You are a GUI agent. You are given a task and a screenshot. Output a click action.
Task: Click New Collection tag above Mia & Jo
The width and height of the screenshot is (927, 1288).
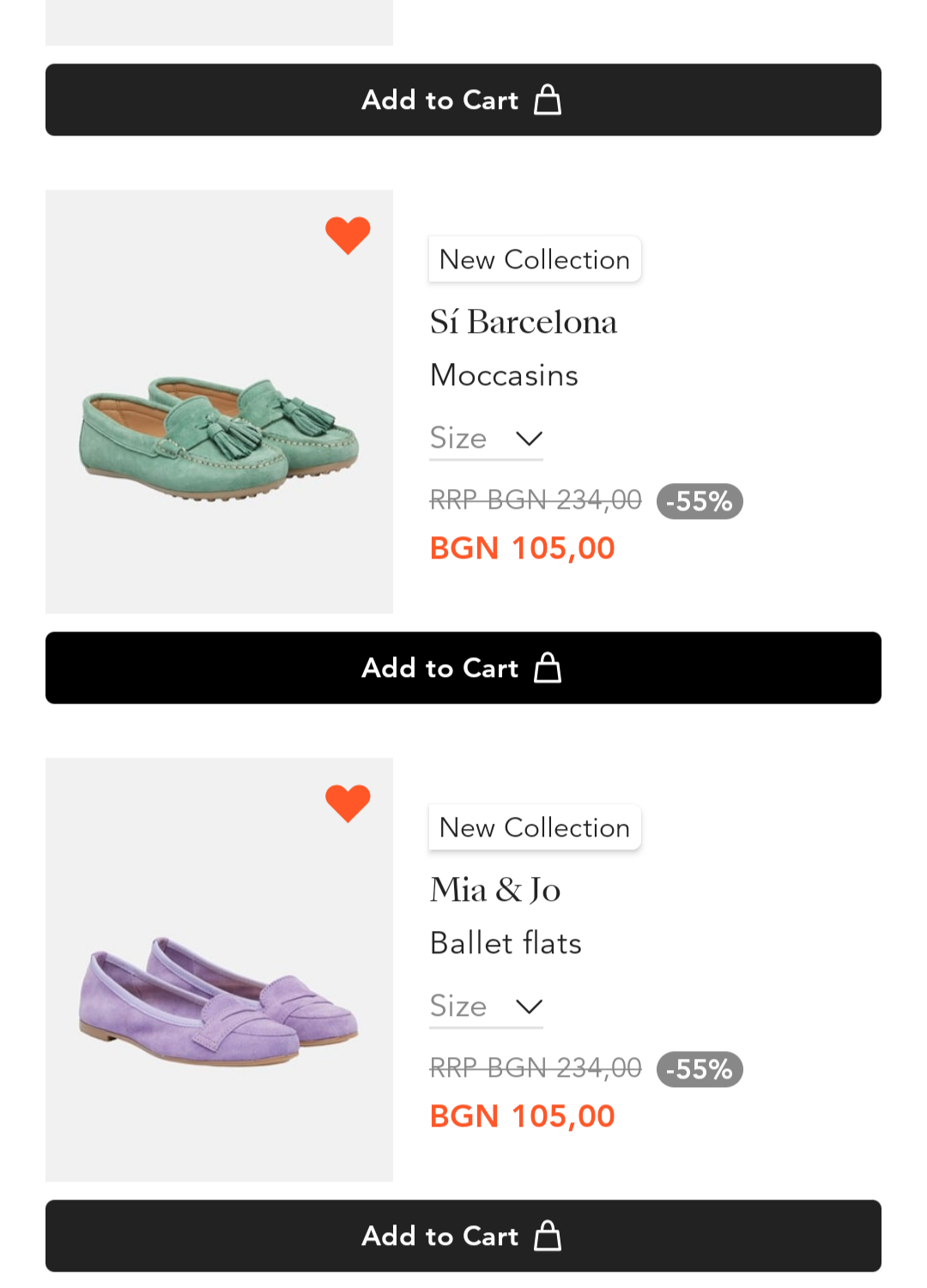coord(535,827)
